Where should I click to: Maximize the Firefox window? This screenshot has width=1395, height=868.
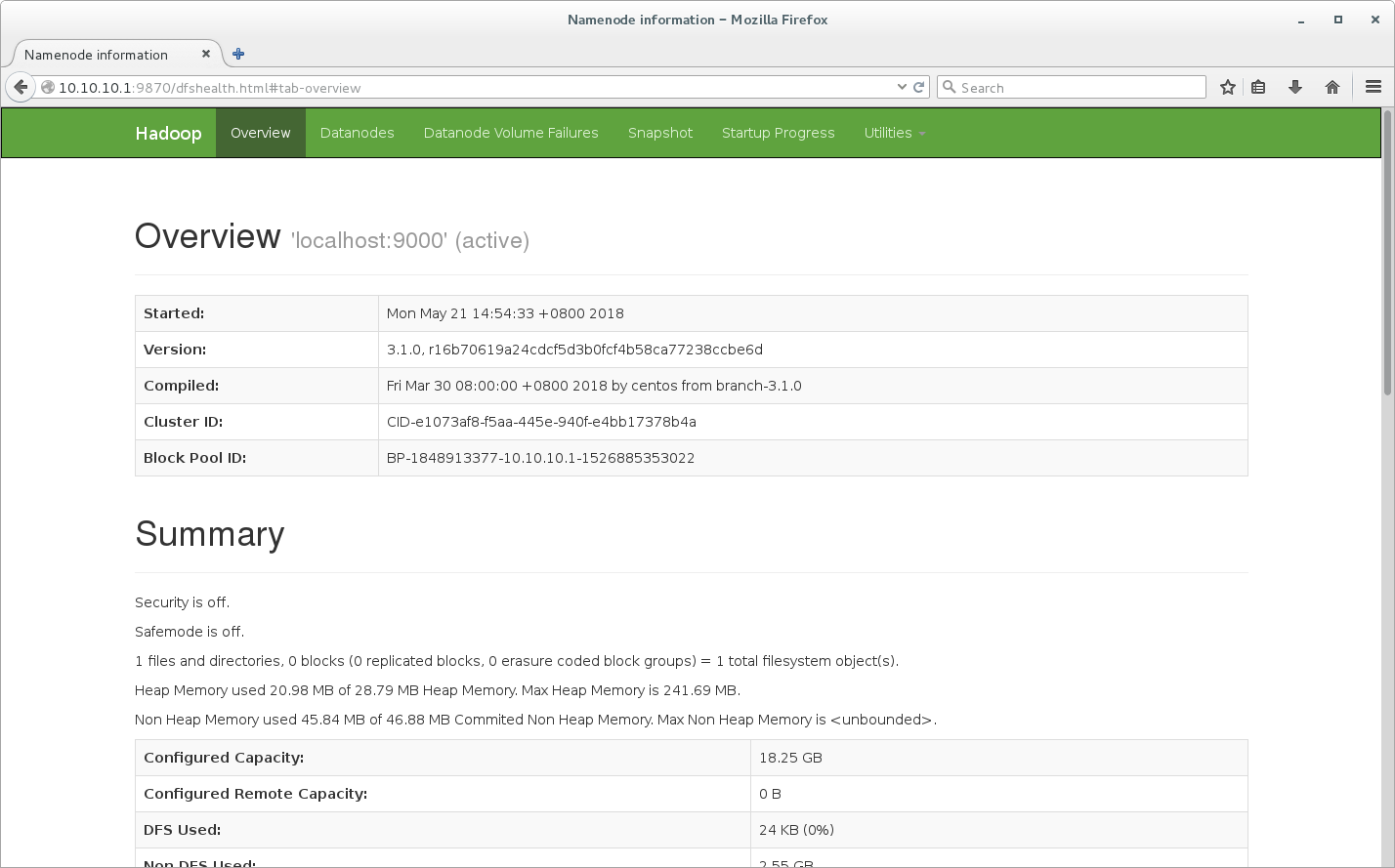click(1338, 20)
